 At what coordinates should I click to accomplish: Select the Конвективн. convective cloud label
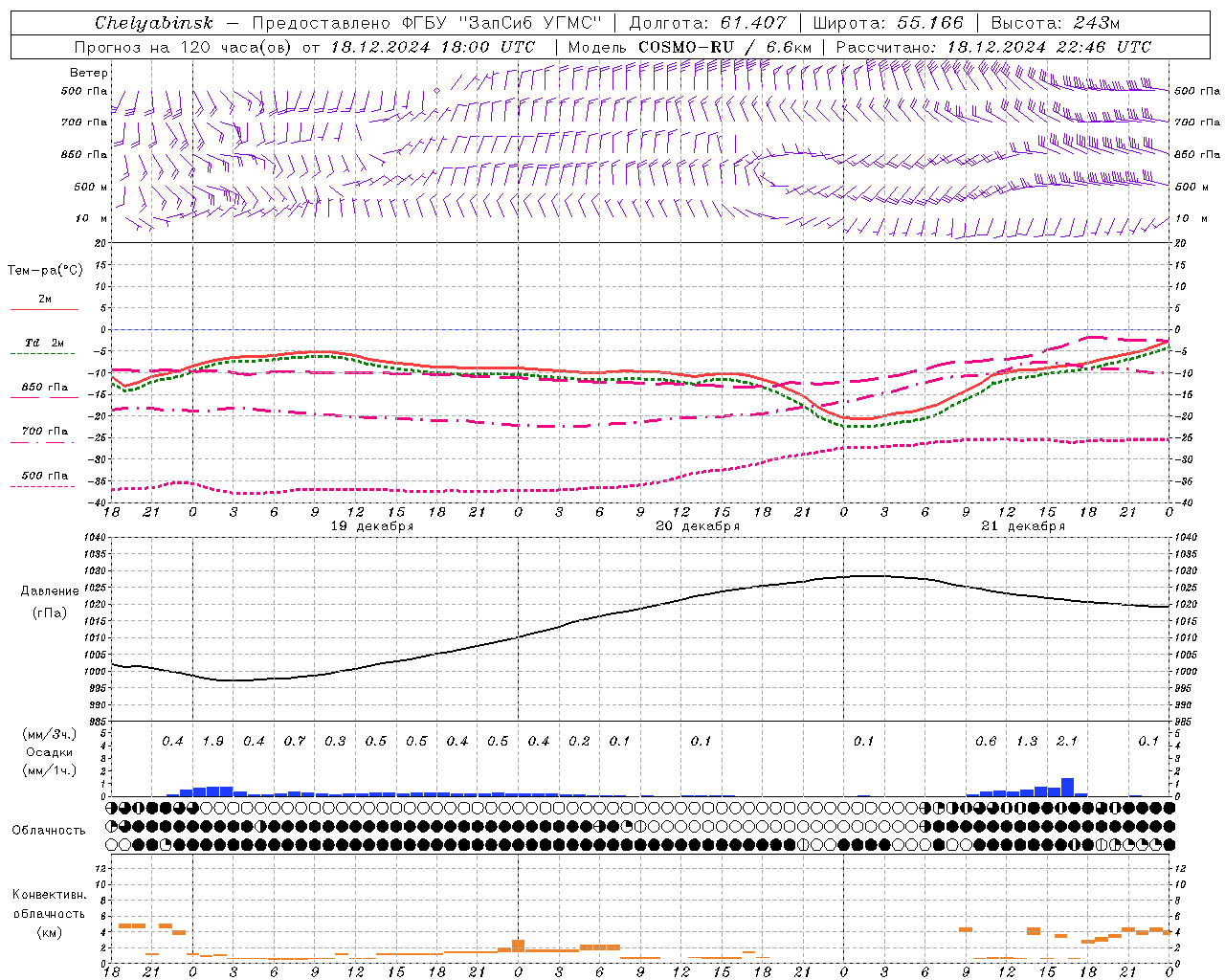[x=49, y=895]
